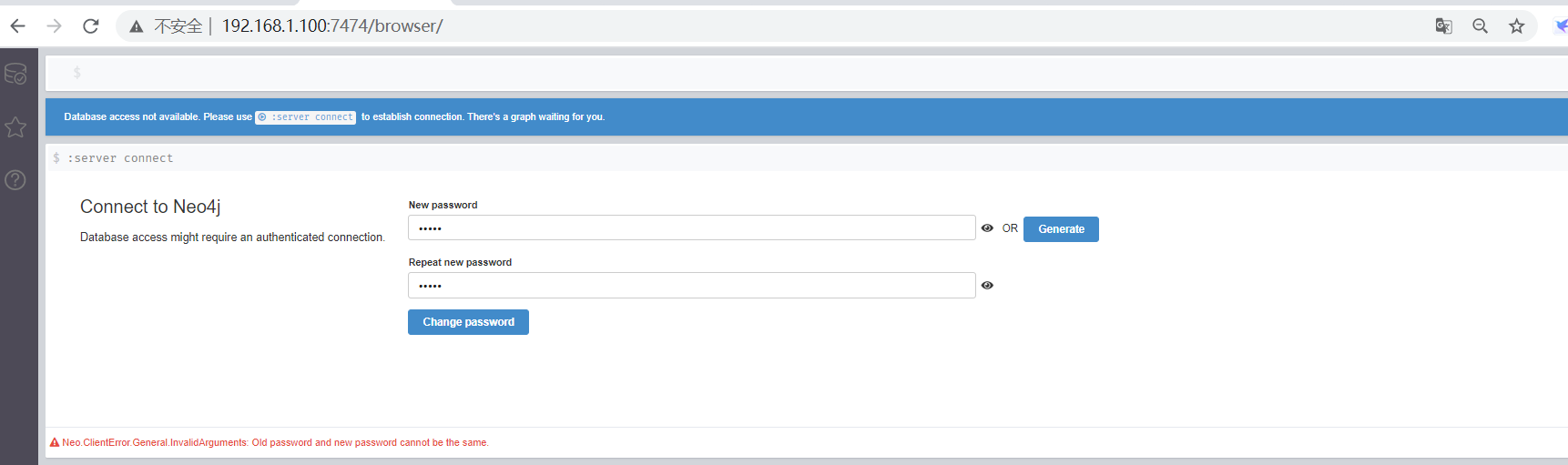The width and height of the screenshot is (1568, 465).
Task: Click the ':server connect' frame command text
Action: [x=120, y=158]
